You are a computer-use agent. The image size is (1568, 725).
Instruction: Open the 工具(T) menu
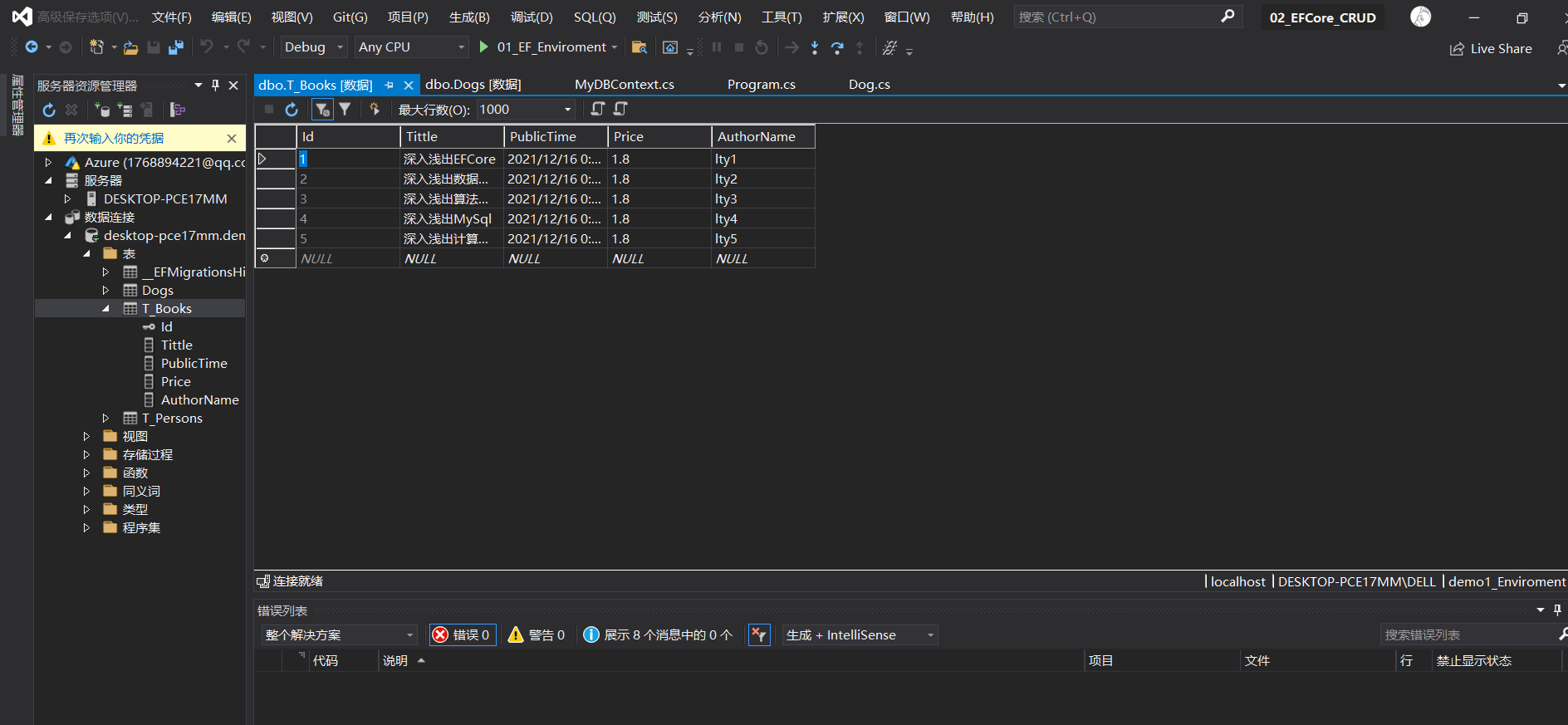click(x=782, y=17)
